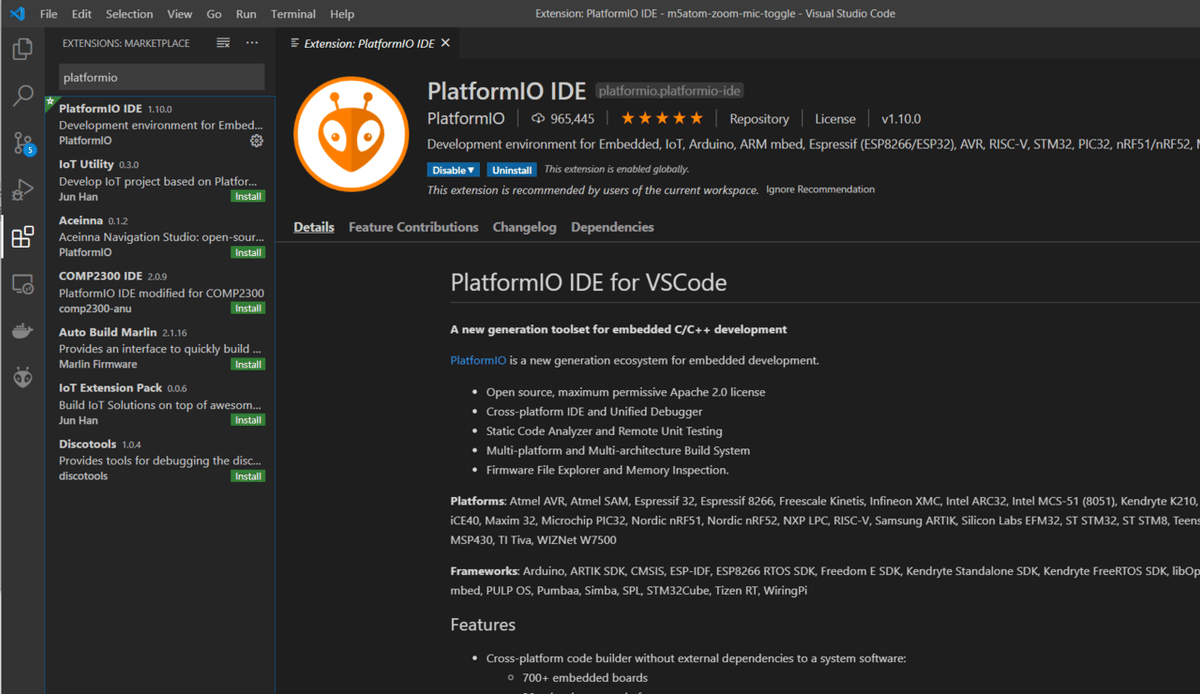This screenshot has width=1200, height=694.
Task: Install the IoT Utility extension
Action: coord(248,197)
